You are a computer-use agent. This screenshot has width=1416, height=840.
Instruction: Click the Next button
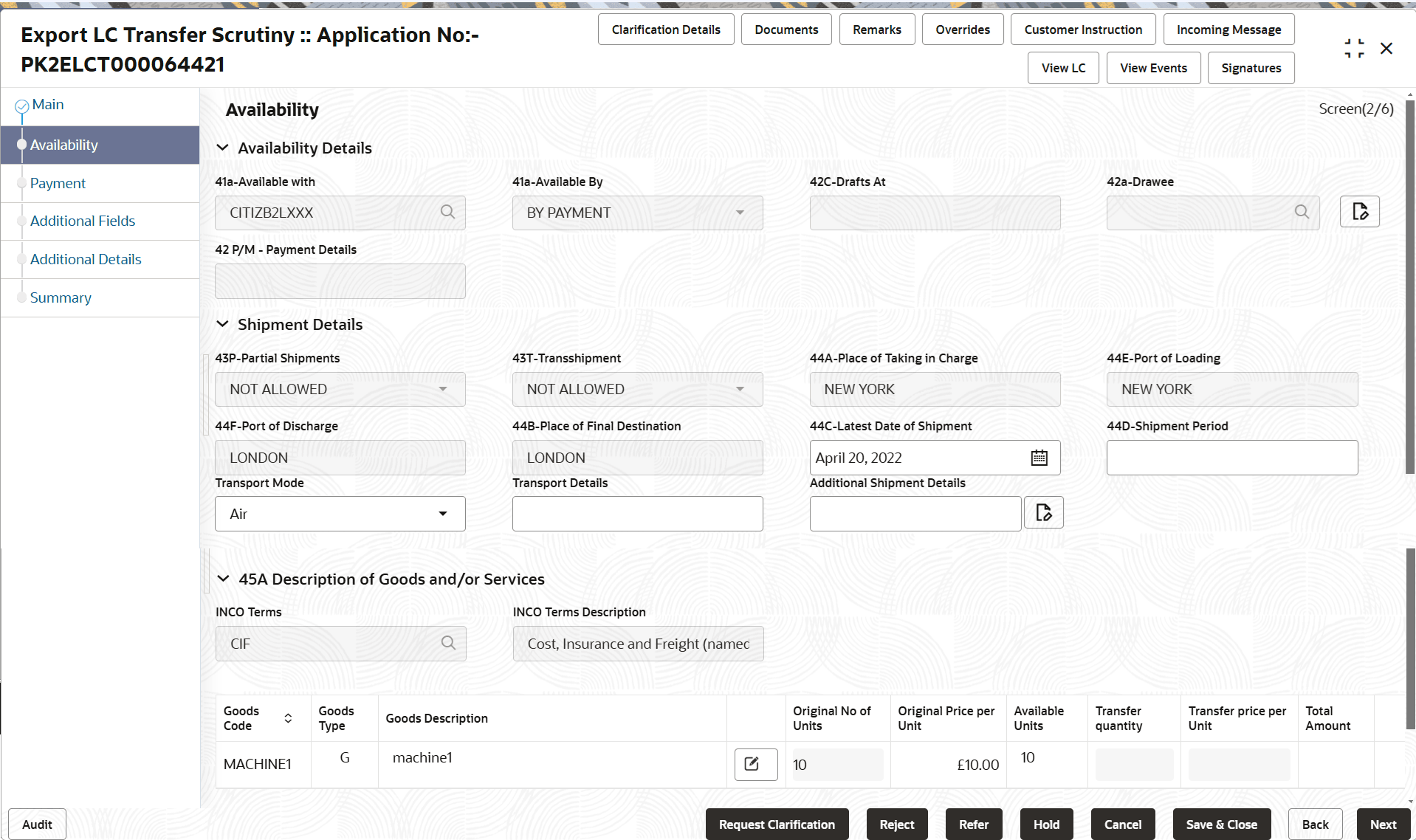point(1383,824)
